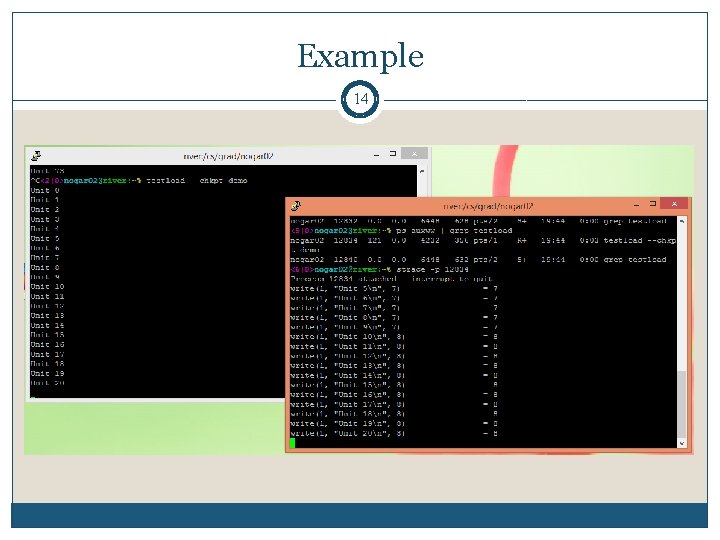Screen dimensions: 720x540
Task: Click scroll up arrow in front terminal
Action: point(682,221)
